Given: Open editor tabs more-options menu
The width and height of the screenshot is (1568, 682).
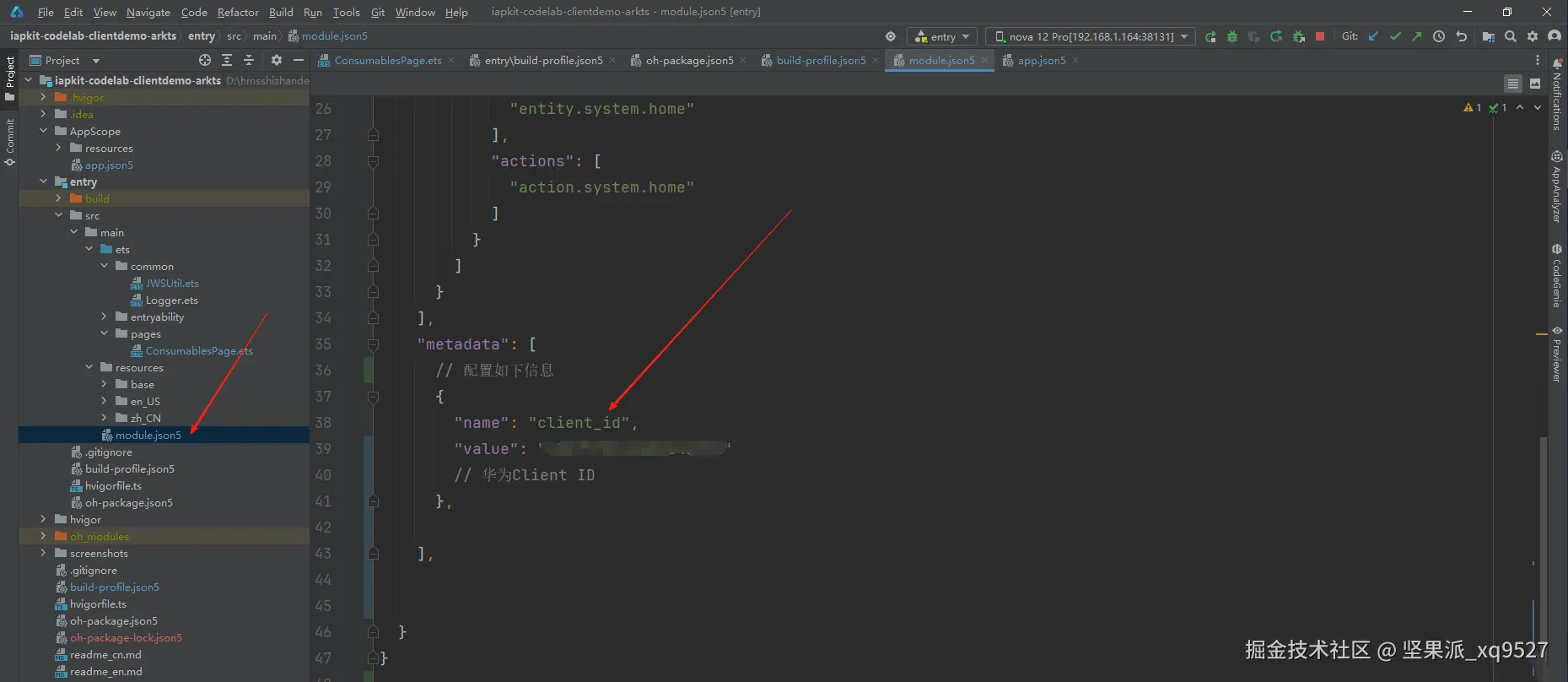Looking at the screenshot, I should click(x=1538, y=60).
